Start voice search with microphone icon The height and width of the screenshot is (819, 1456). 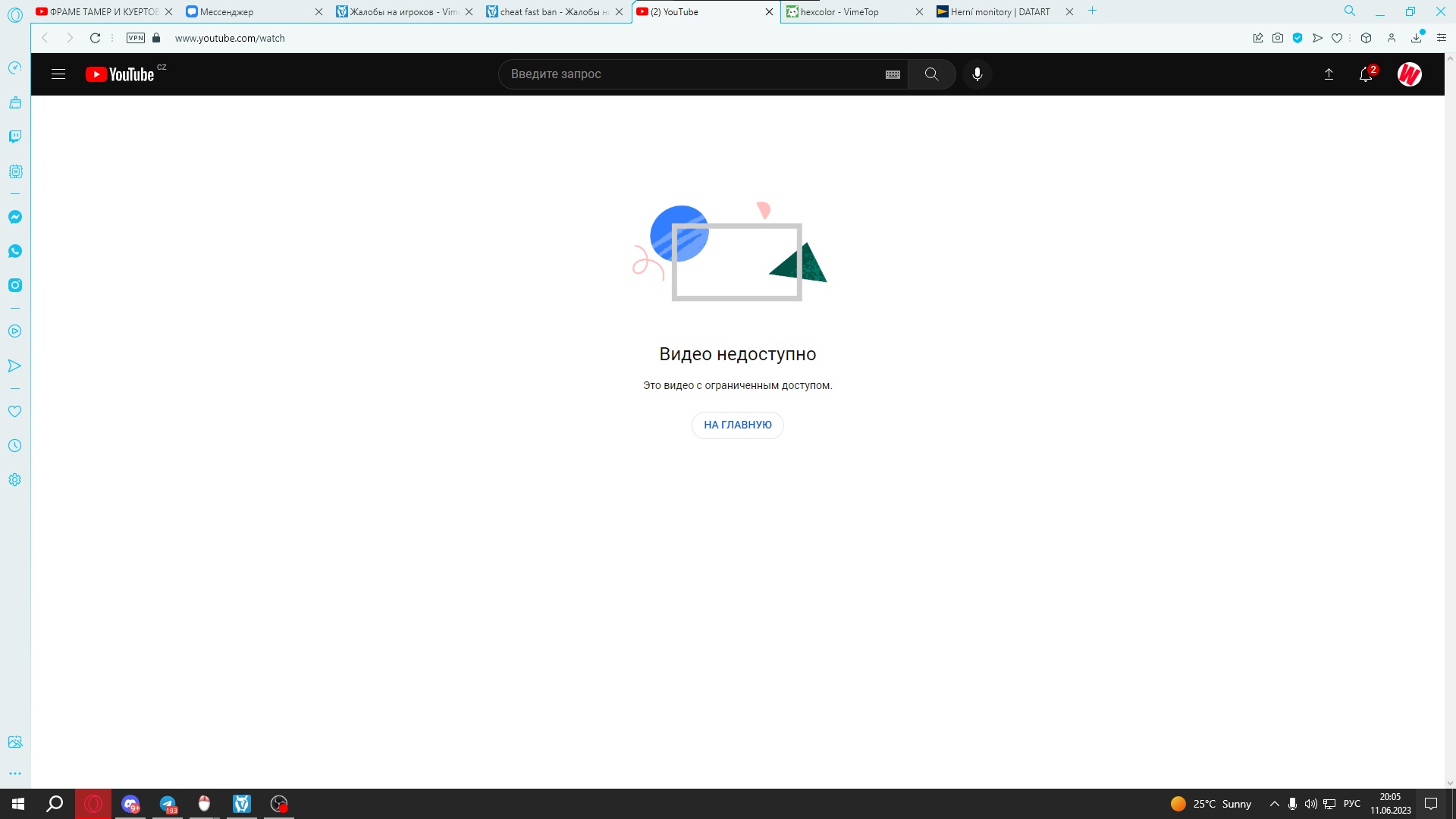point(977,74)
